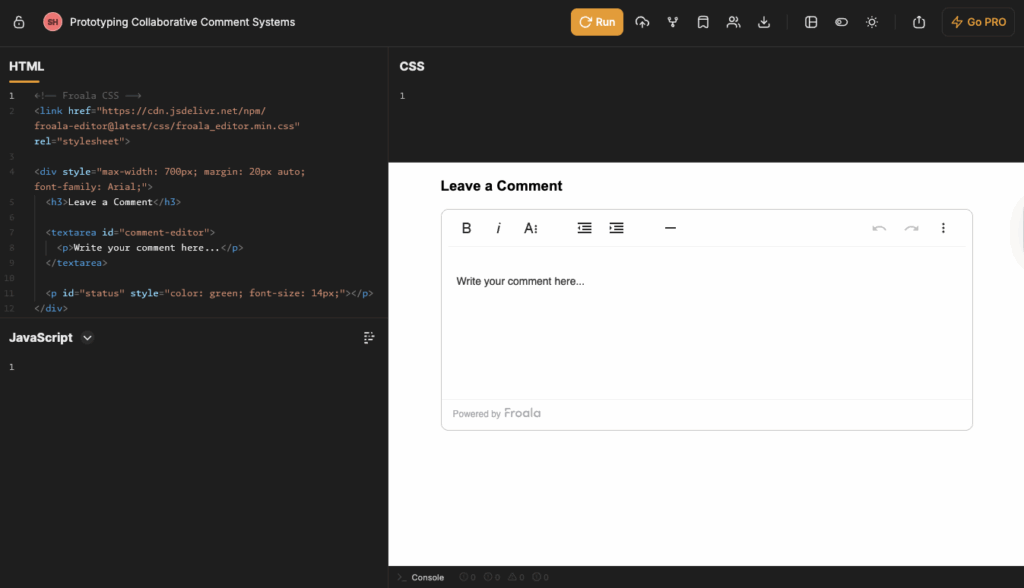Click the closing </div> code line
The image size is (1024, 588).
pyautogui.click(x=51, y=308)
